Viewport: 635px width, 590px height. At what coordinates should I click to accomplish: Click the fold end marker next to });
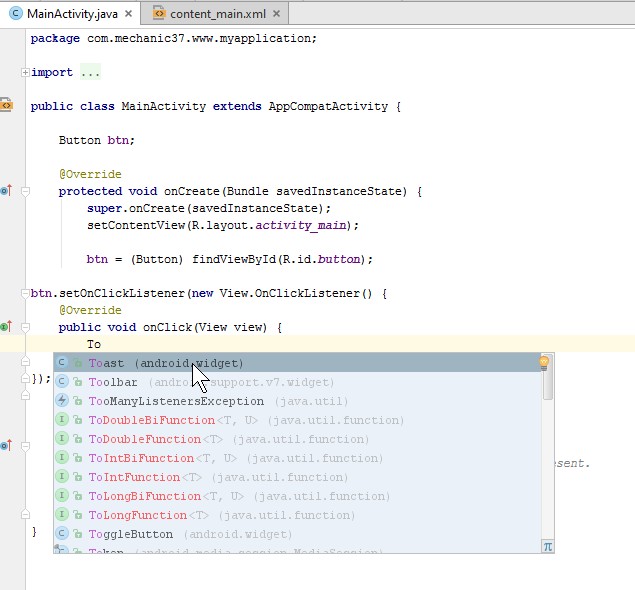point(25,379)
